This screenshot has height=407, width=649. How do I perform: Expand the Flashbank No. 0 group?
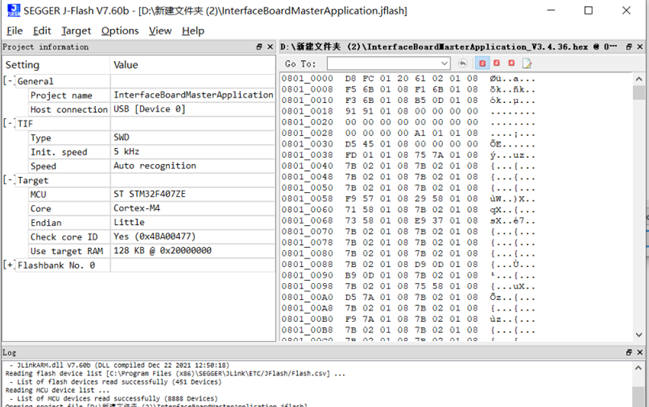click(x=9, y=265)
